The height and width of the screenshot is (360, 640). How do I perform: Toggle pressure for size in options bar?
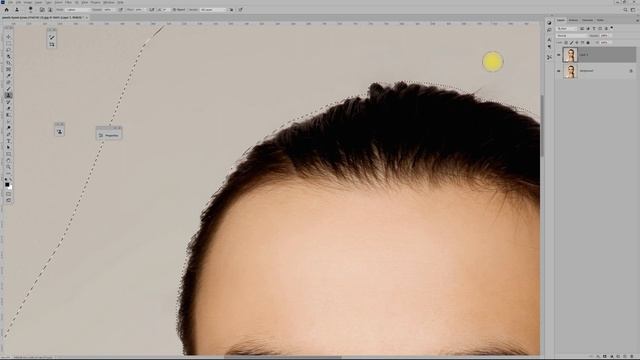click(x=240, y=10)
